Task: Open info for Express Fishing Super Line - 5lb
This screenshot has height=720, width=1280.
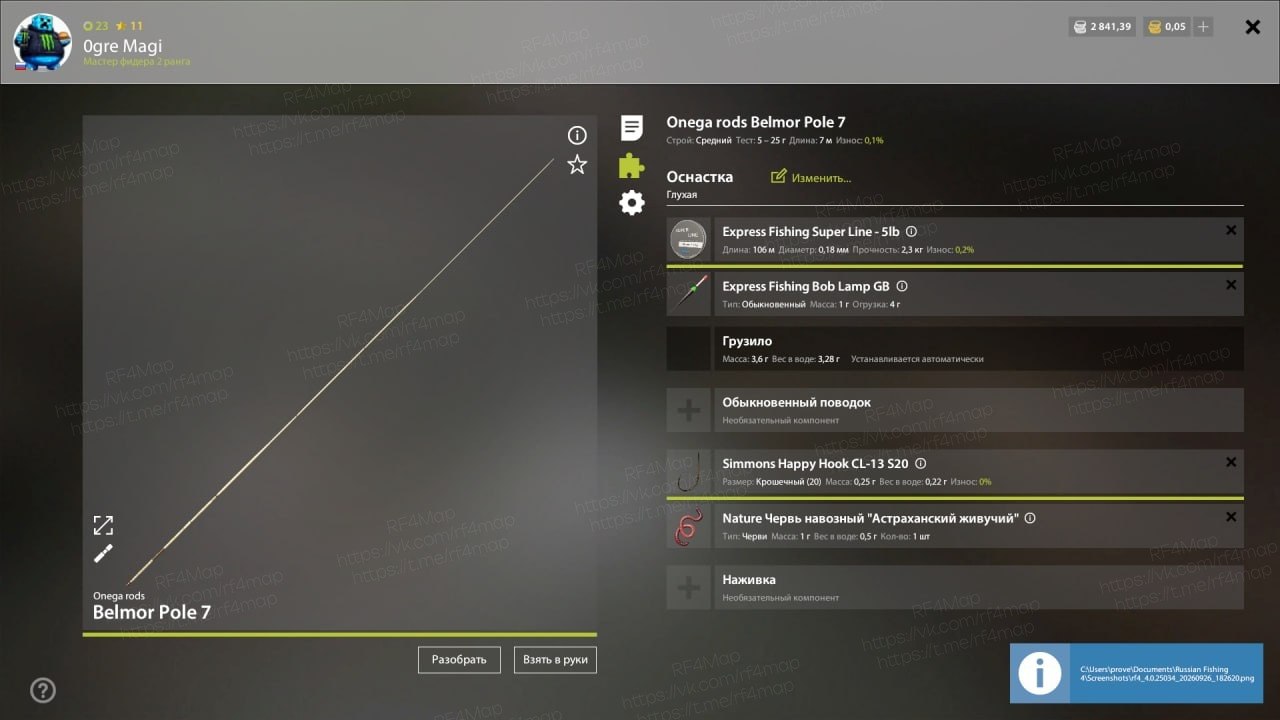Action: coord(911,232)
